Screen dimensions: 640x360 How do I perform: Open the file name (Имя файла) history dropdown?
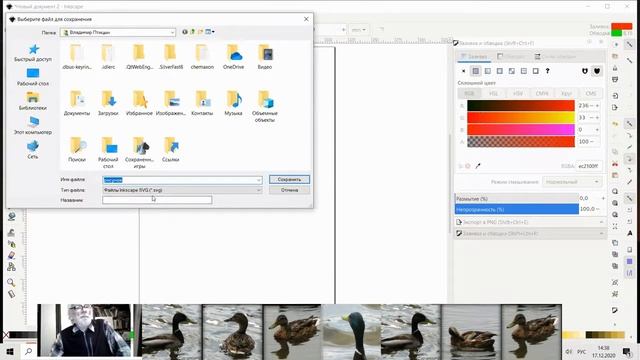point(258,180)
